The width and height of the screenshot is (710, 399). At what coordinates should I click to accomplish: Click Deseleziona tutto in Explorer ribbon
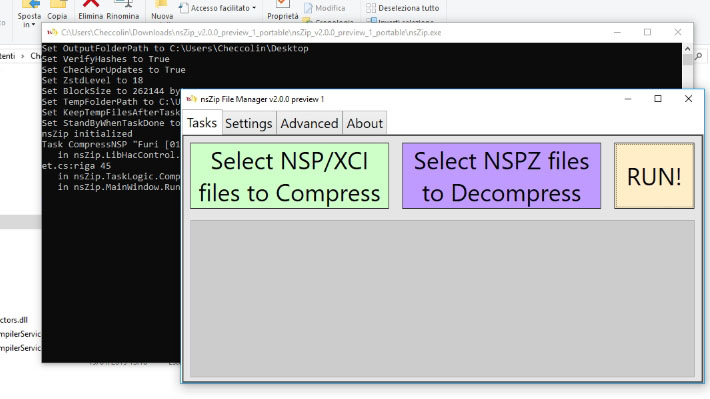[402, 8]
